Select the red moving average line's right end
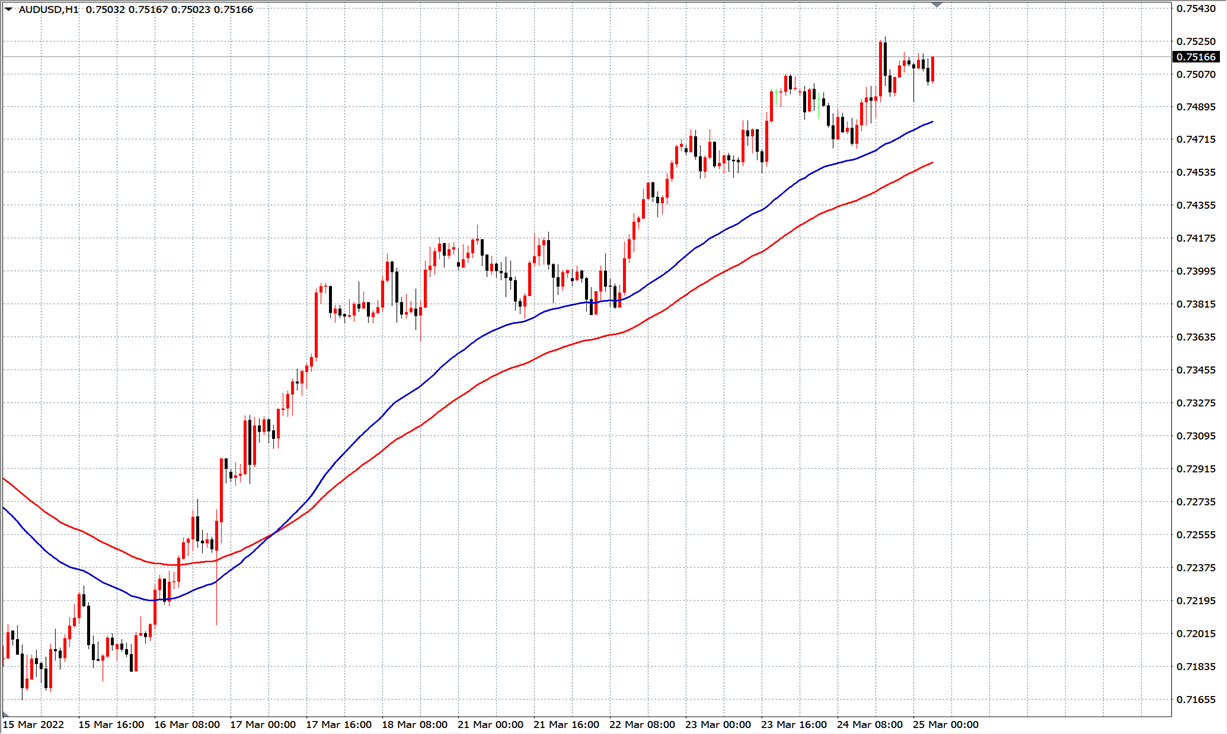Screen dimensions: 1227x734 [932, 163]
